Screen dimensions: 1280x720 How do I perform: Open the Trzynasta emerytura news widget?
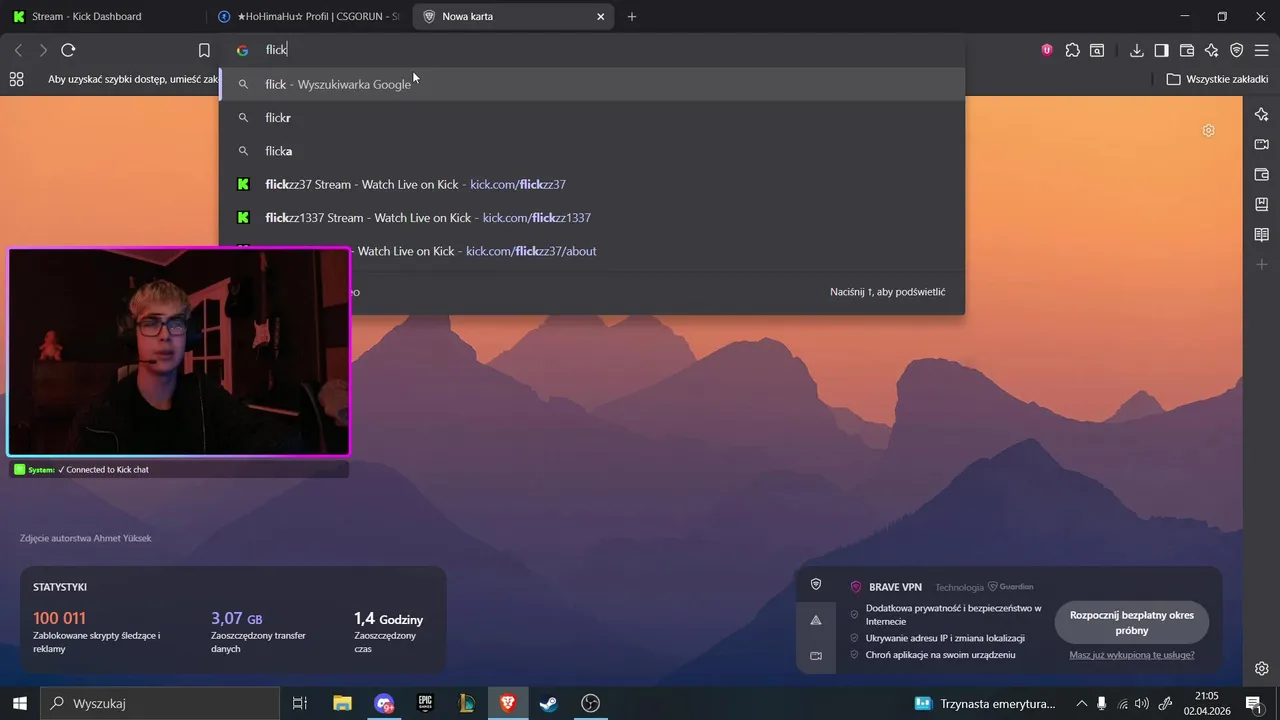pos(985,703)
